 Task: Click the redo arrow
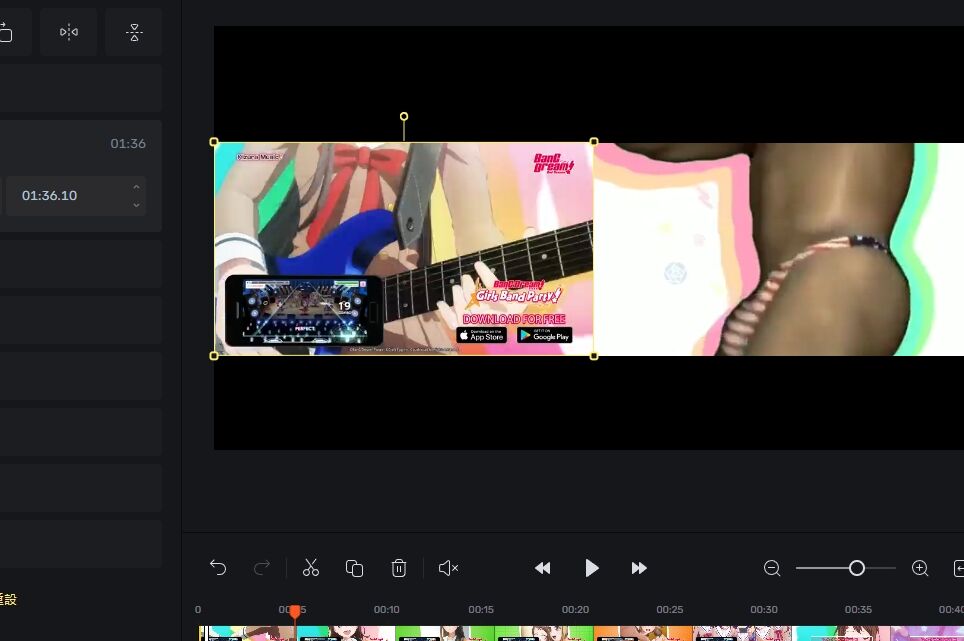(x=262, y=568)
